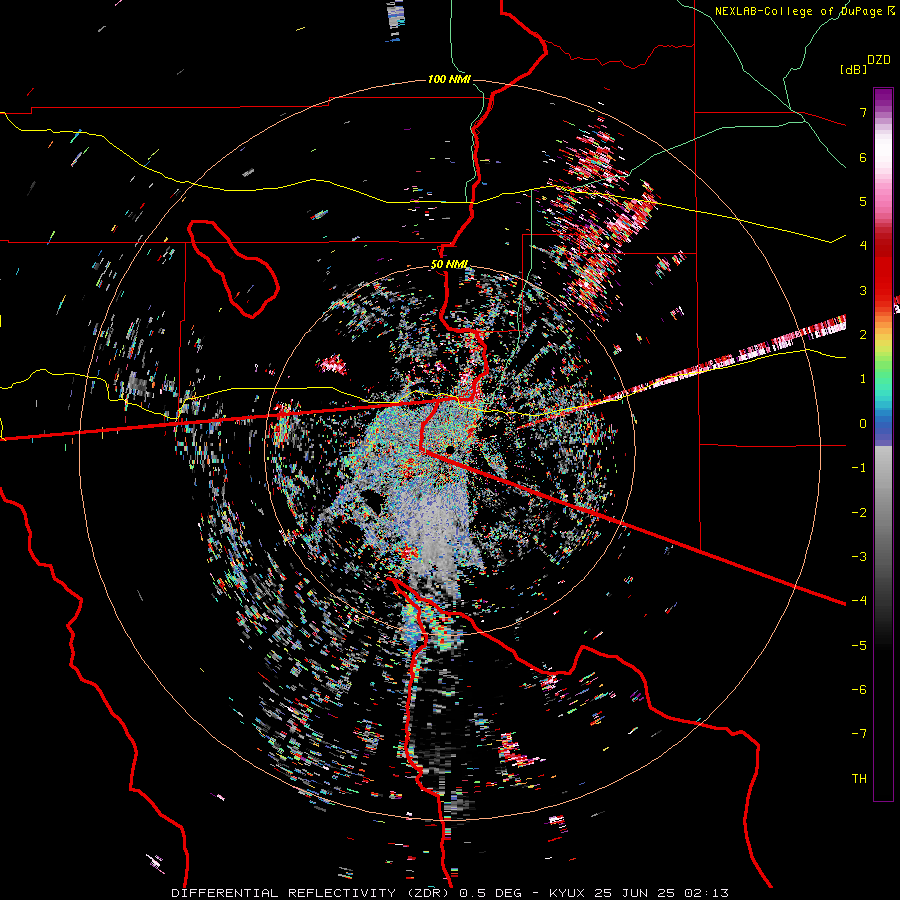Image resolution: width=900 pixels, height=900 pixels.
Task: Click the '0' value on color scale
Action: coord(863,424)
